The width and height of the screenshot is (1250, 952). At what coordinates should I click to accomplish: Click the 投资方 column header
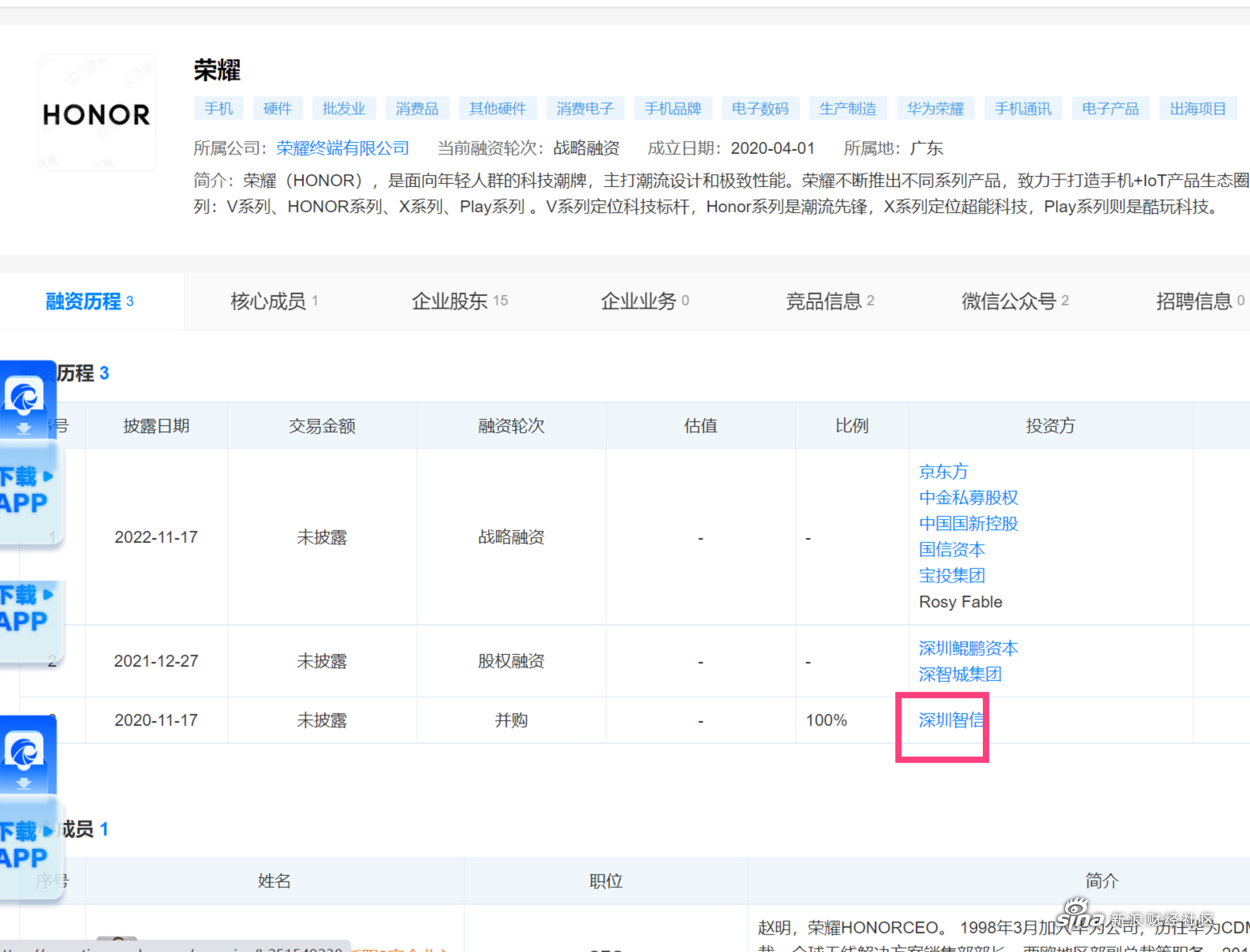(1051, 426)
